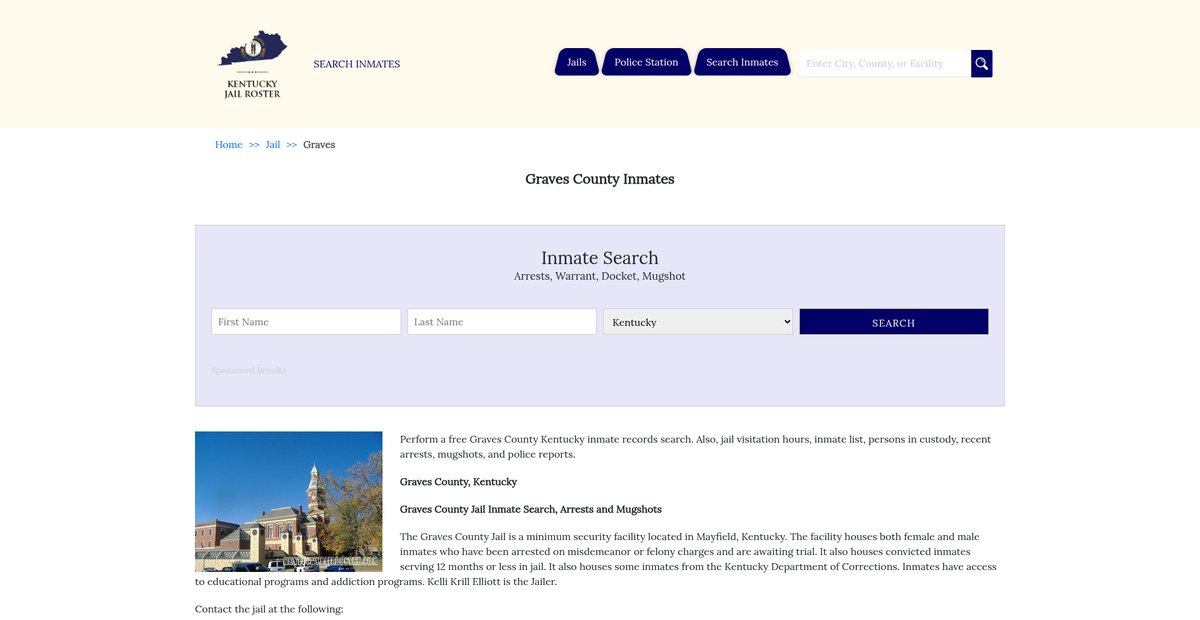Click the magnifying glass search icon

(x=982, y=64)
